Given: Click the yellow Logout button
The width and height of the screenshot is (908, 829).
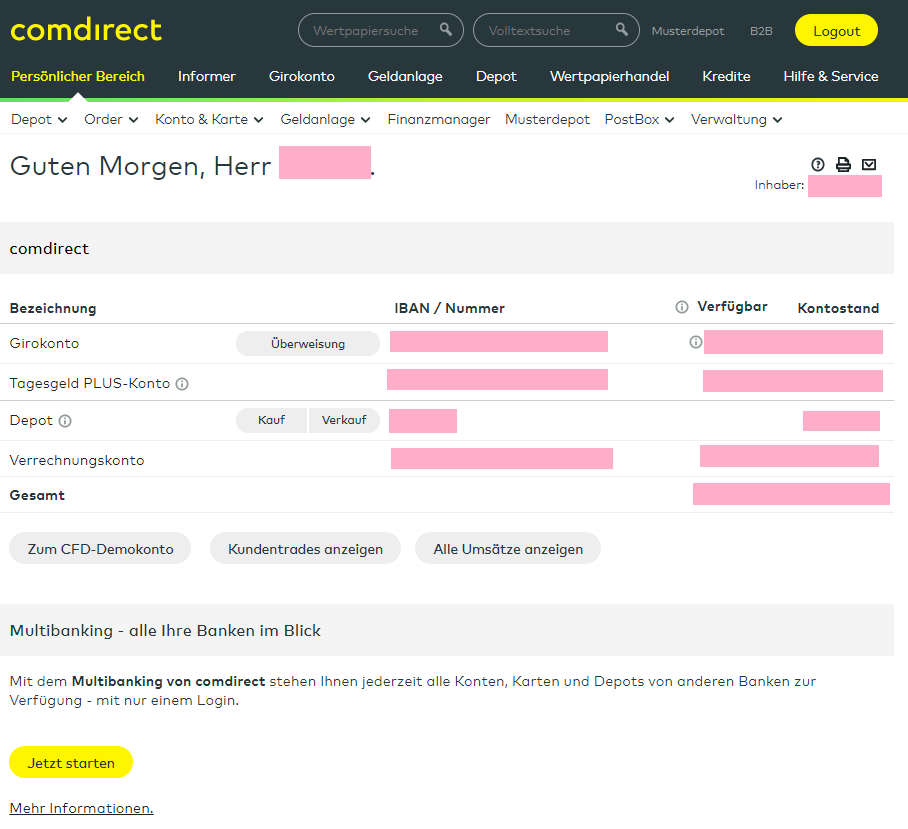Looking at the screenshot, I should [836, 31].
